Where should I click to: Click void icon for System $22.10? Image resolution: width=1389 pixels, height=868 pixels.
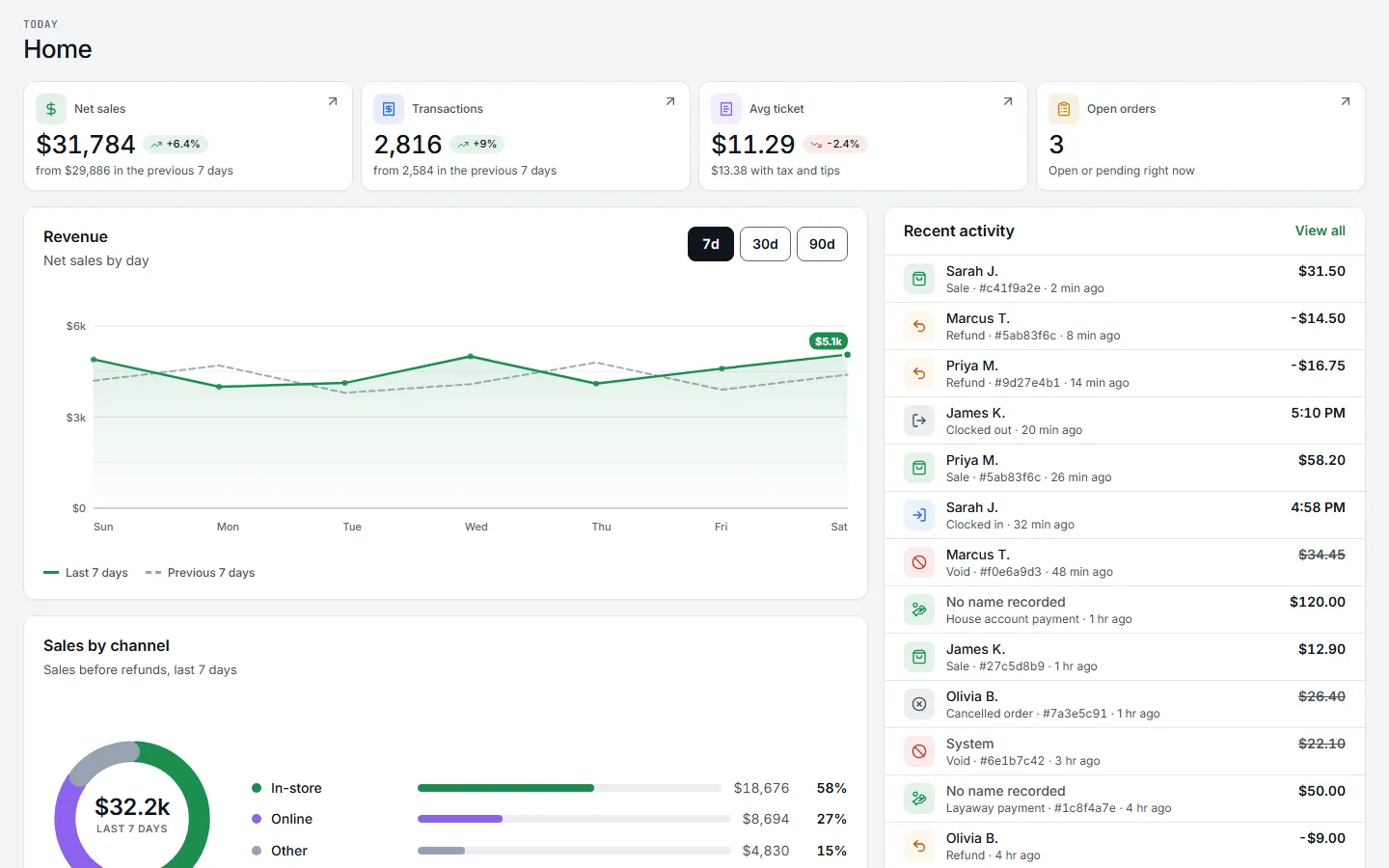coord(919,751)
